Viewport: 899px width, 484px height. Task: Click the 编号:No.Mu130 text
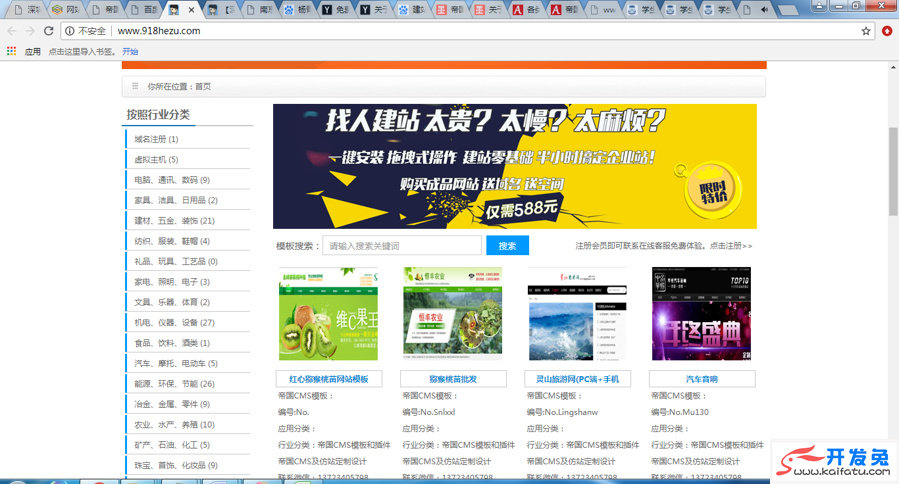tap(679, 412)
